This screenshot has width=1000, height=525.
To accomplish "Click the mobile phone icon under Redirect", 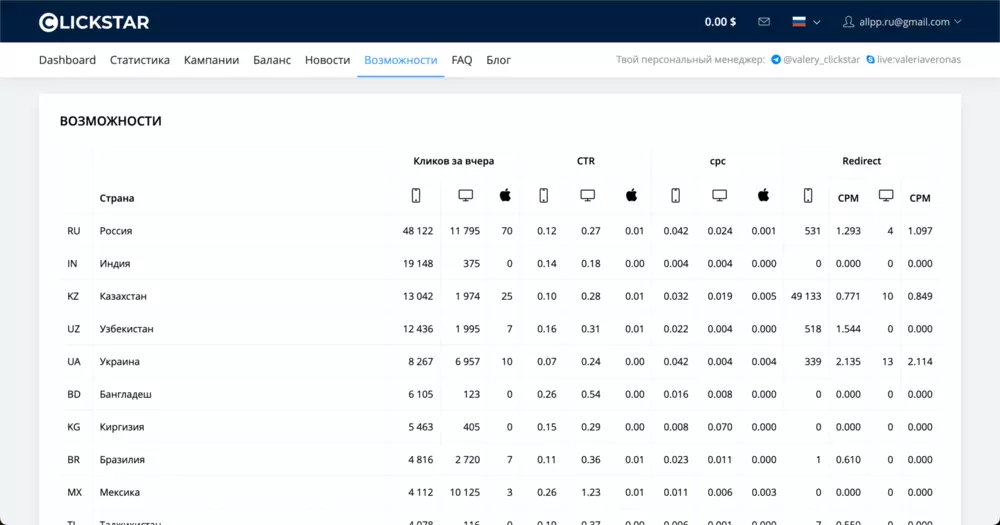I will pos(808,196).
